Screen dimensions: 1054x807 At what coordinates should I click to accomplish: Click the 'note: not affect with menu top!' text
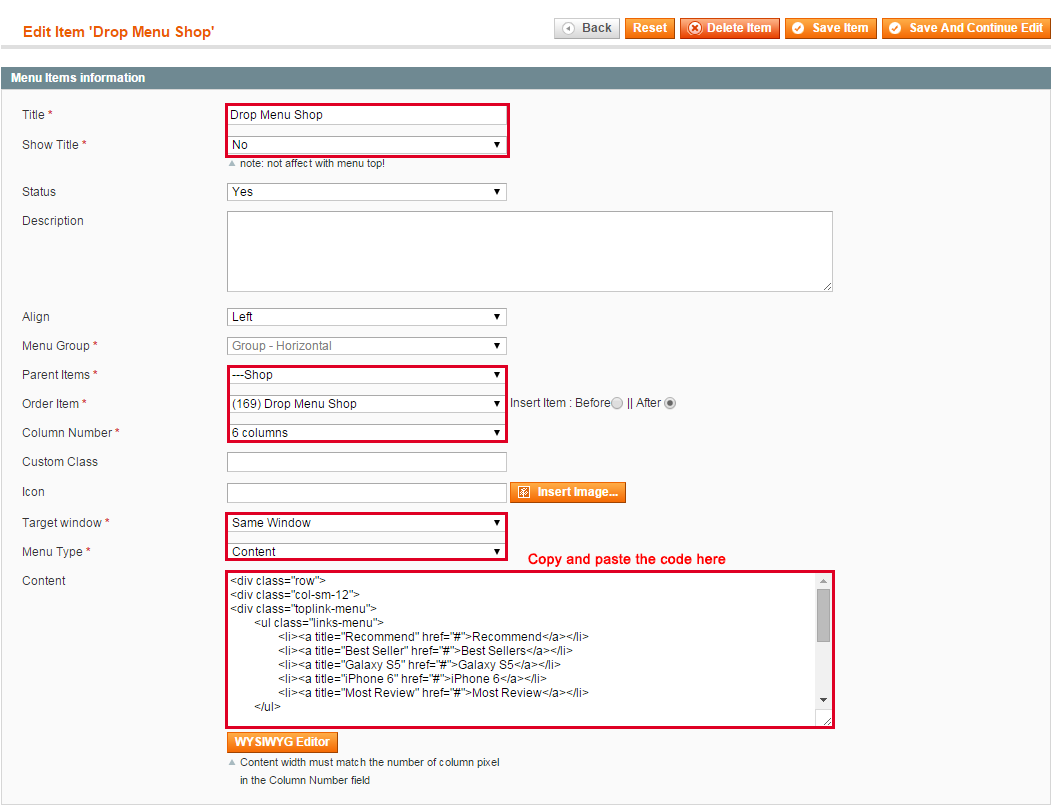pyautogui.click(x=312, y=163)
